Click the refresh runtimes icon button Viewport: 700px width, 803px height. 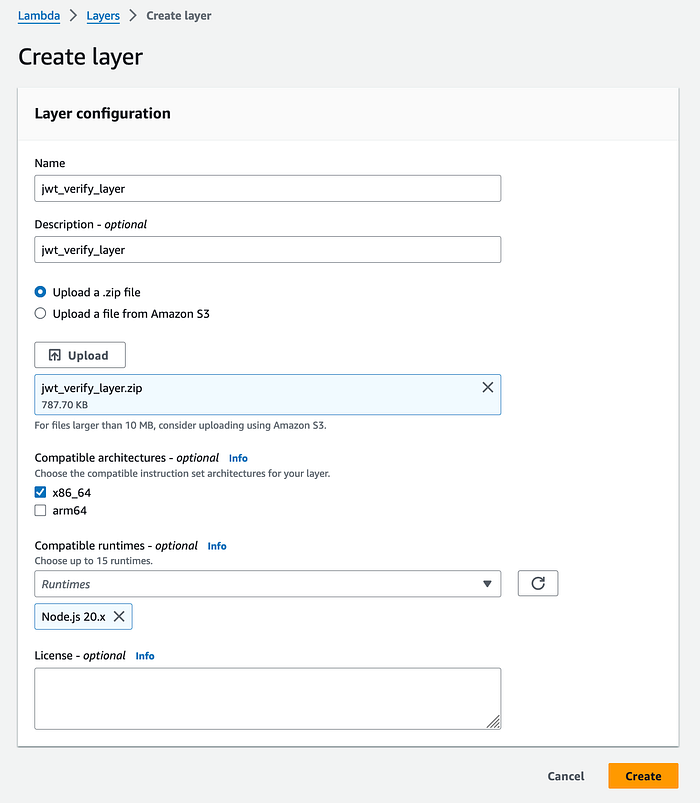coord(538,583)
